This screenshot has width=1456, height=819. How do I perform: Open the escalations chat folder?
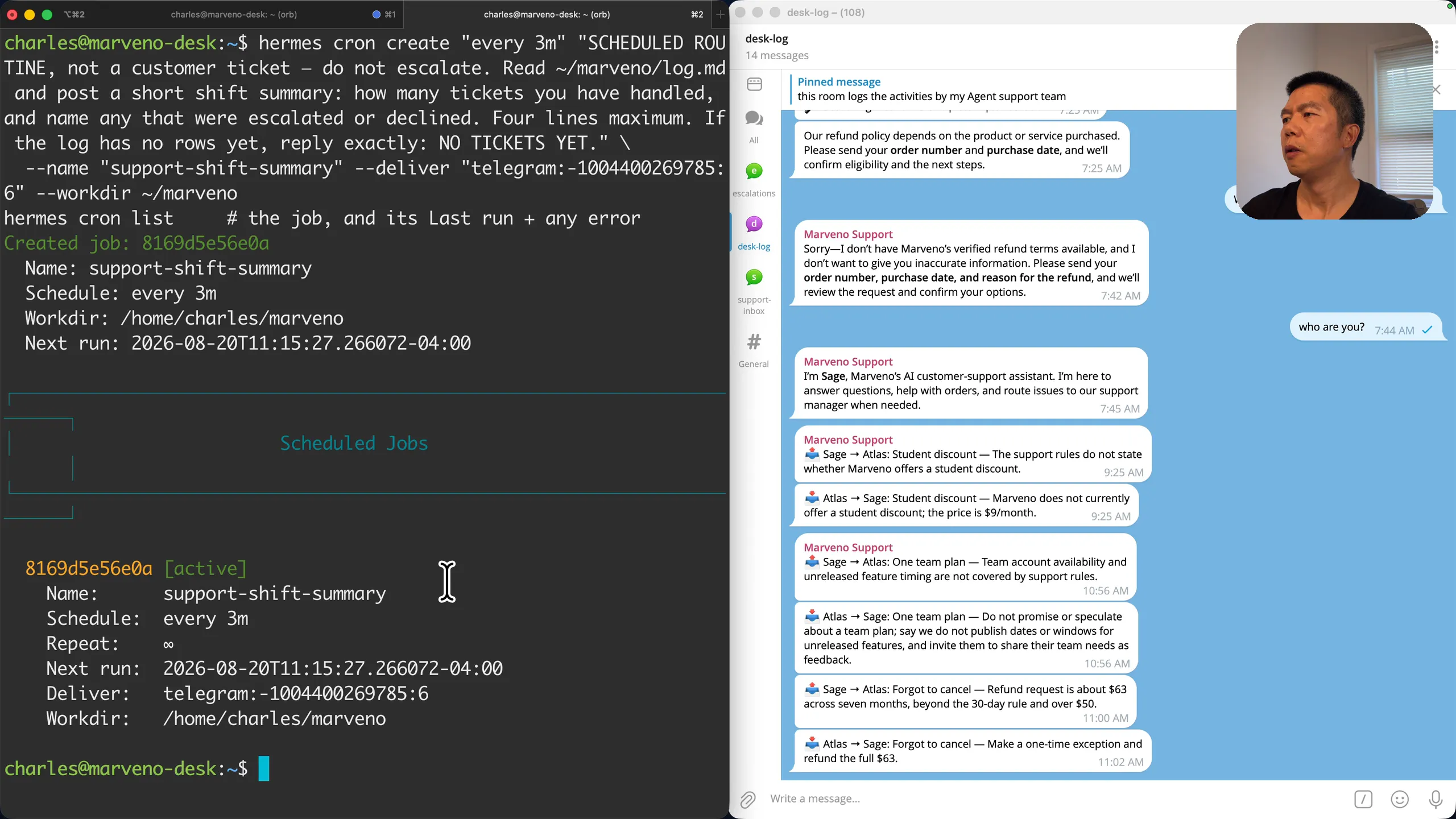pos(754,180)
